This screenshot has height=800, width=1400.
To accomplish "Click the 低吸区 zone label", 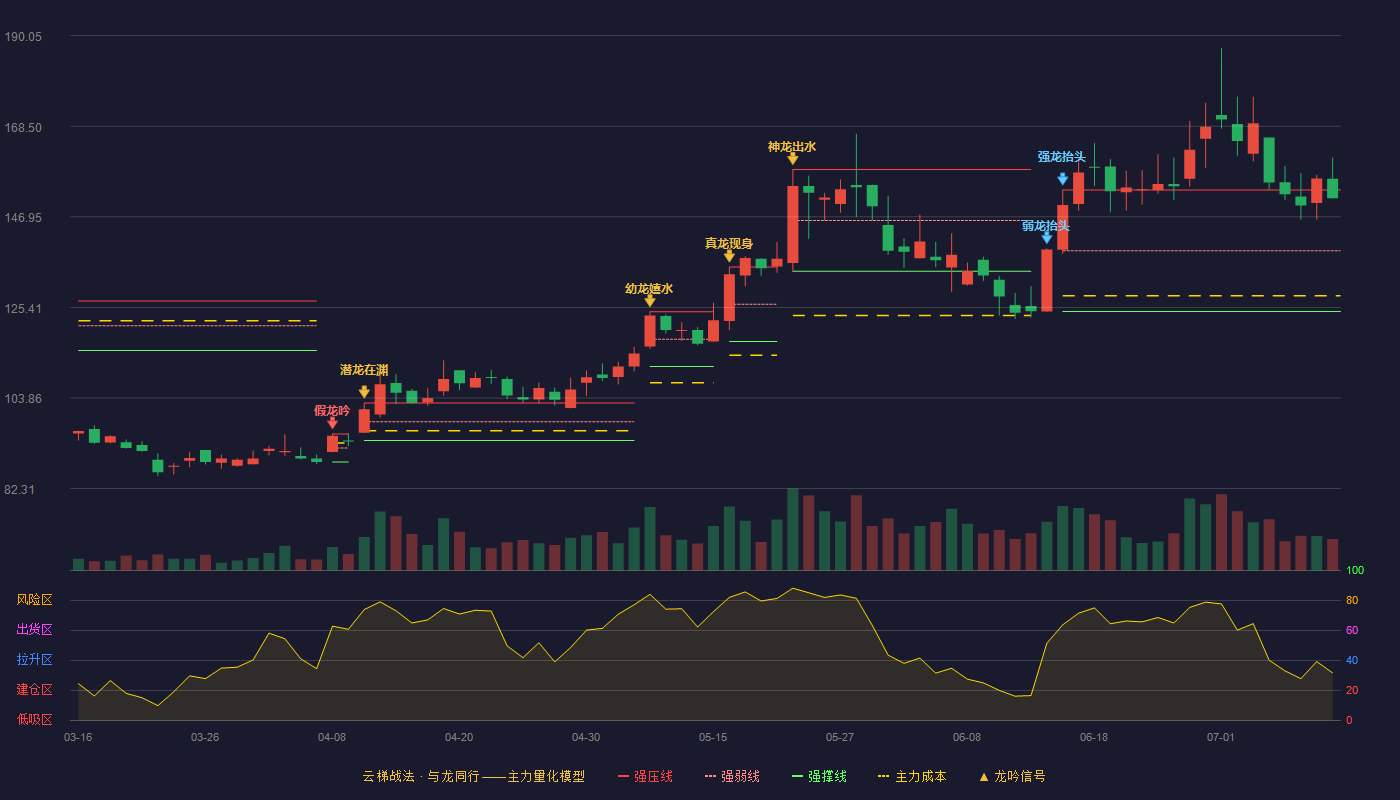I will point(34,719).
